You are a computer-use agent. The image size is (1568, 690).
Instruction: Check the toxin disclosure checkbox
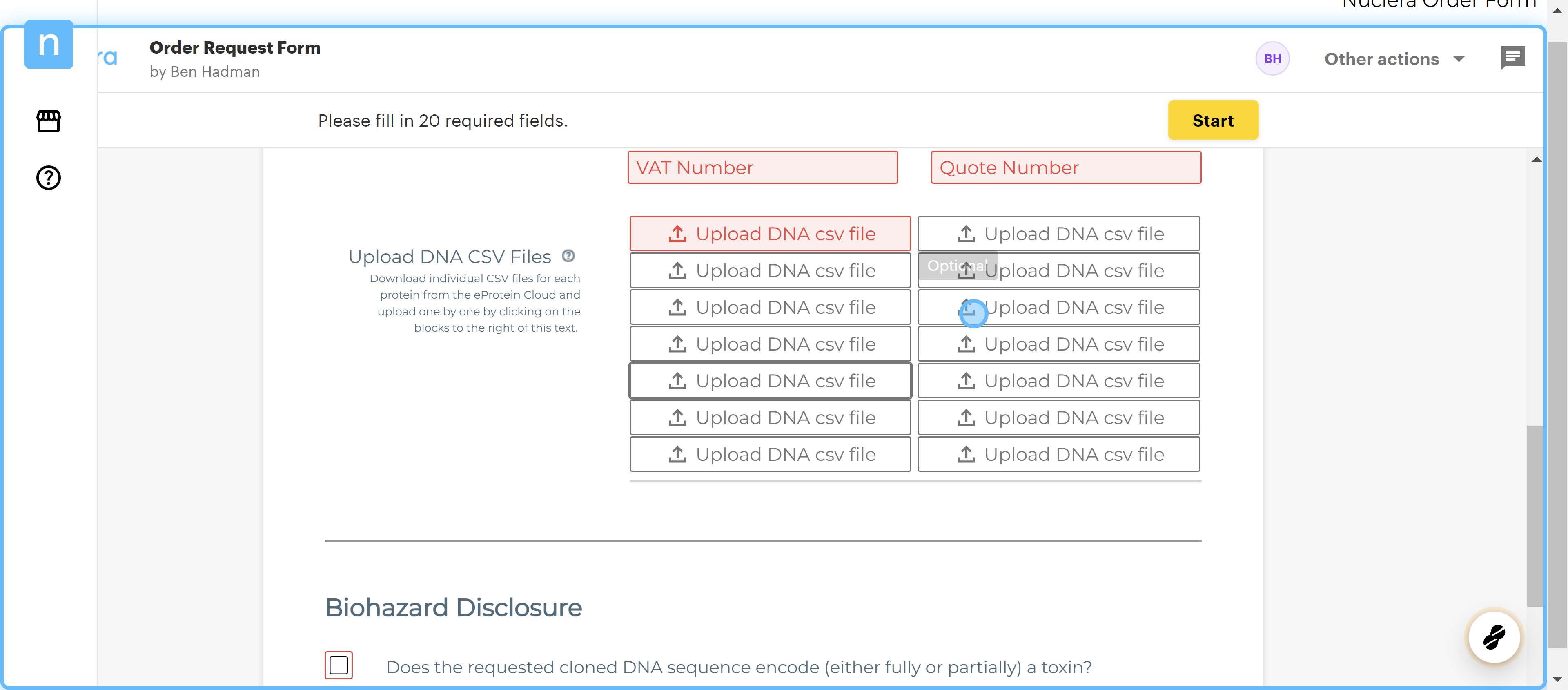pyautogui.click(x=339, y=665)
